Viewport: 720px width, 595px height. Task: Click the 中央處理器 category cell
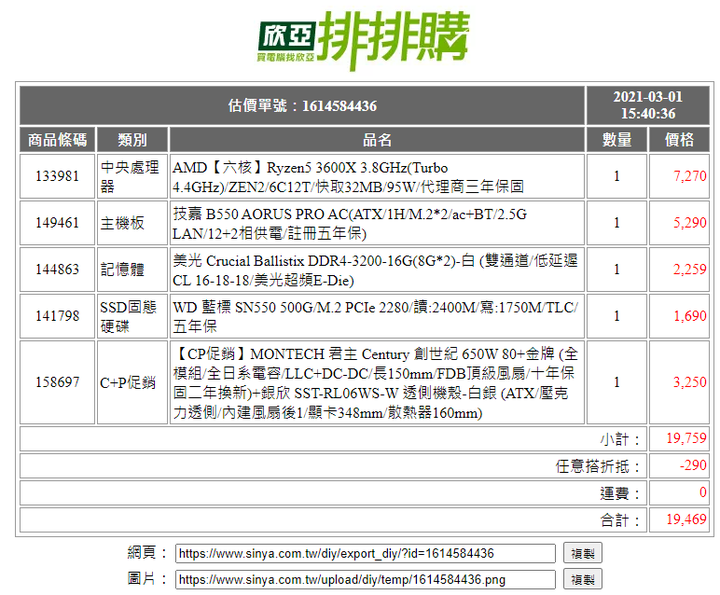[x=132, y=176]
